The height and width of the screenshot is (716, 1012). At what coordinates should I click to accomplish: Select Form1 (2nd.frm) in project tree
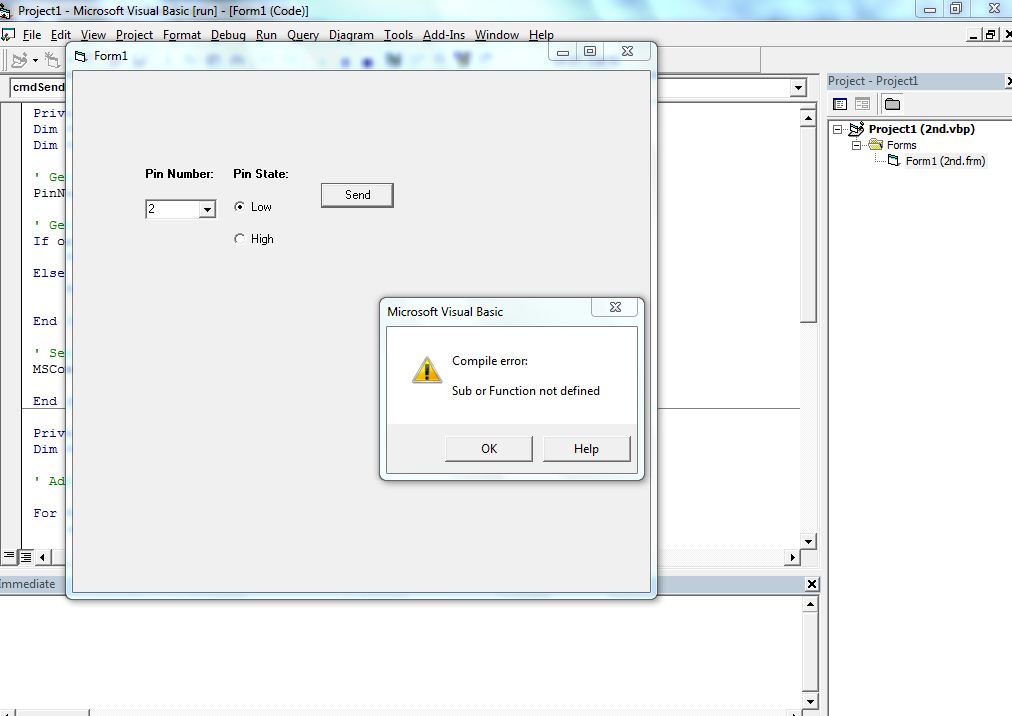[945, 161]
